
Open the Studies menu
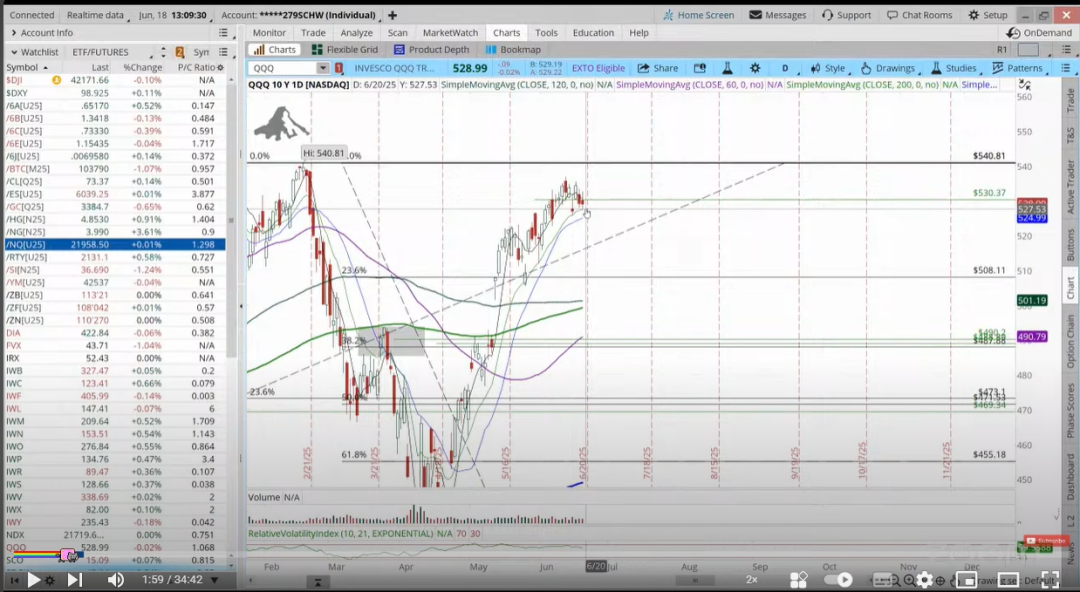(x=954, y=68)
